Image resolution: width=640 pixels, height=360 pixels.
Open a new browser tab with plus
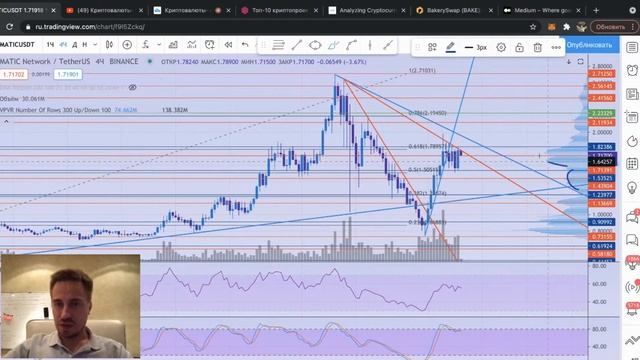[596, 10]
